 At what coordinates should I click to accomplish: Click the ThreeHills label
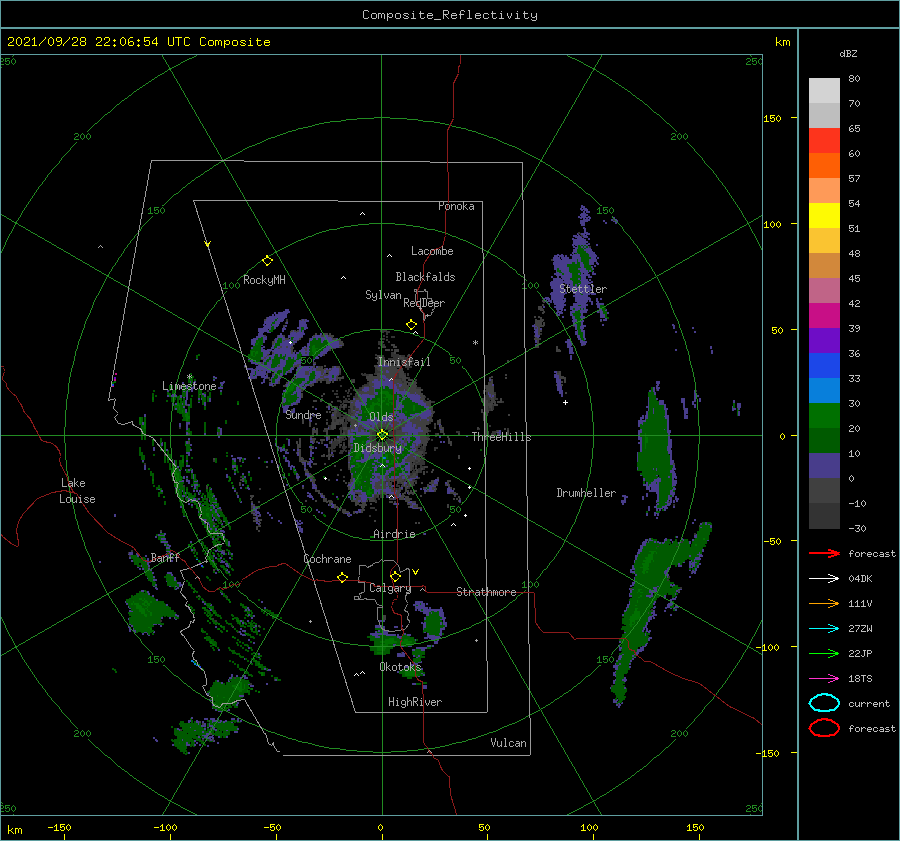(x=502, y=437)
